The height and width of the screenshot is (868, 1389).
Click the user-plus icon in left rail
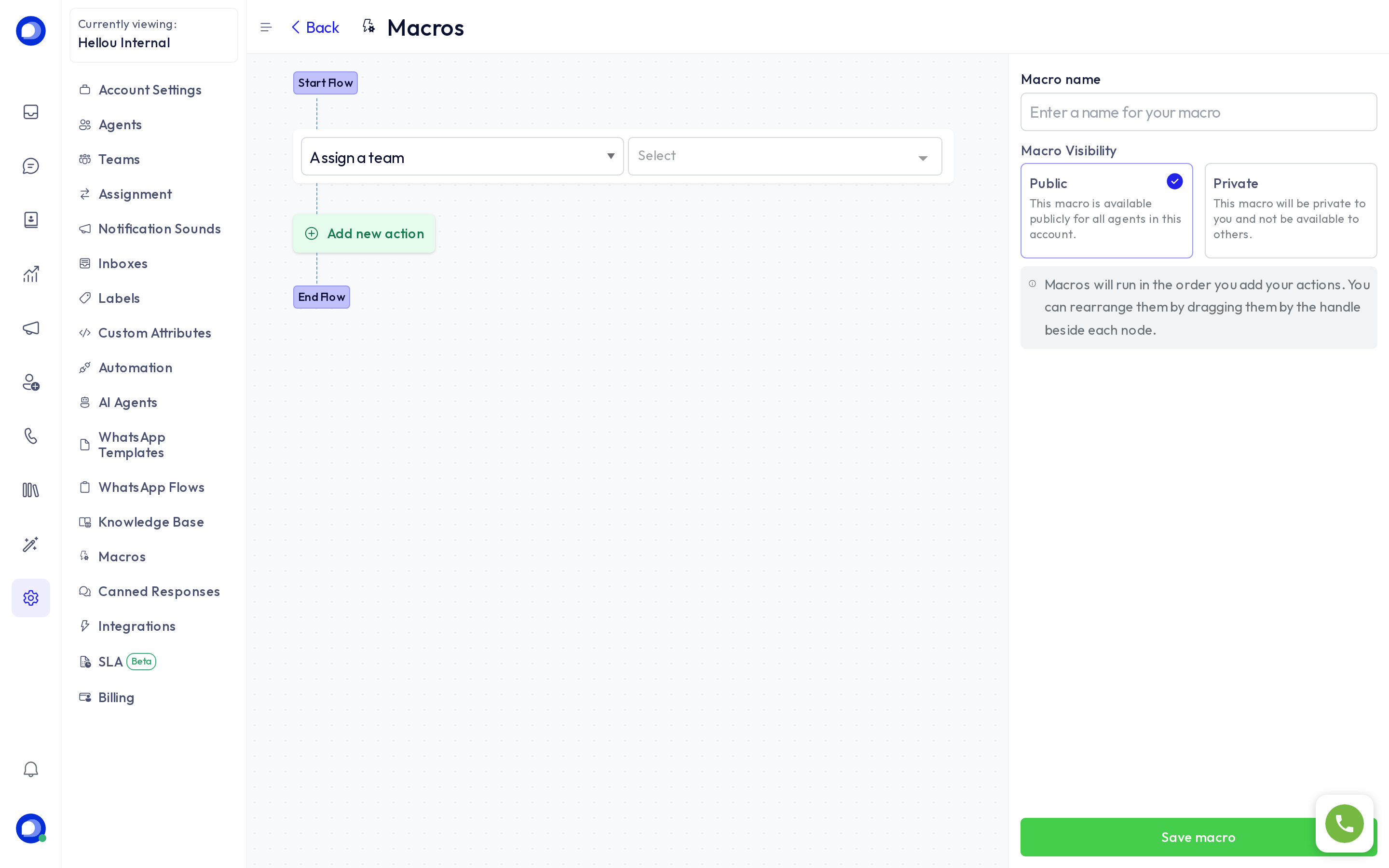[x=30, y=382]
